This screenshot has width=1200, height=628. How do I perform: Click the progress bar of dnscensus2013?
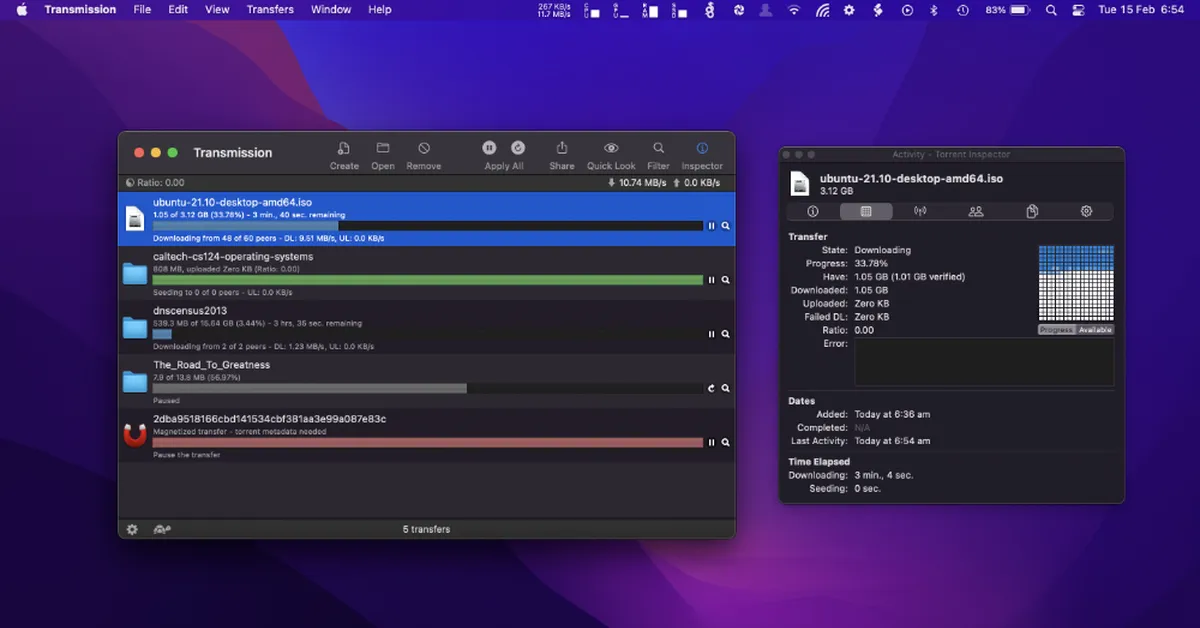[430, 333]
